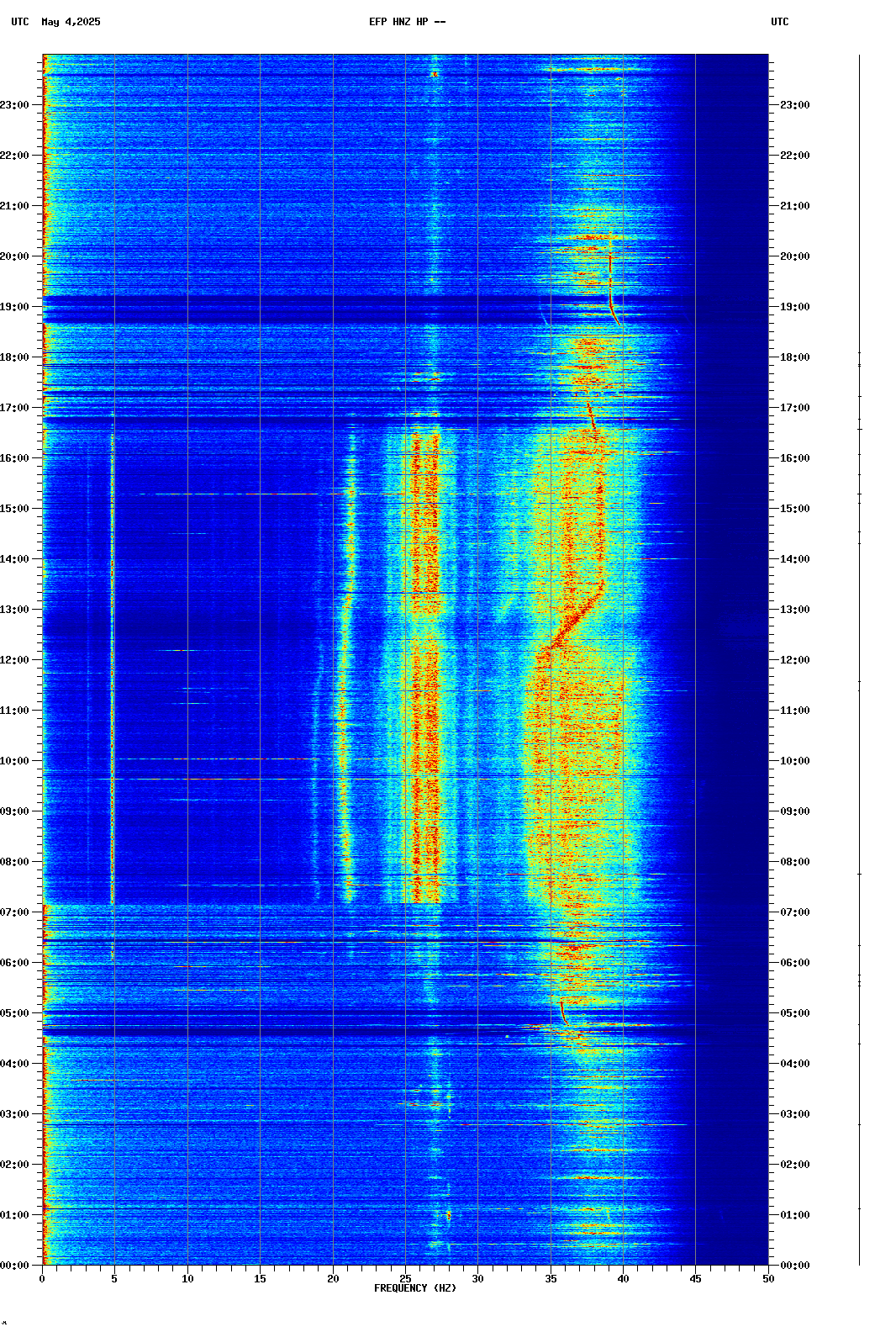The width and height of the screenshot is (896, 1332).
Task: Click the 0 Hz tick label
Action: (x=42, y=1279)
